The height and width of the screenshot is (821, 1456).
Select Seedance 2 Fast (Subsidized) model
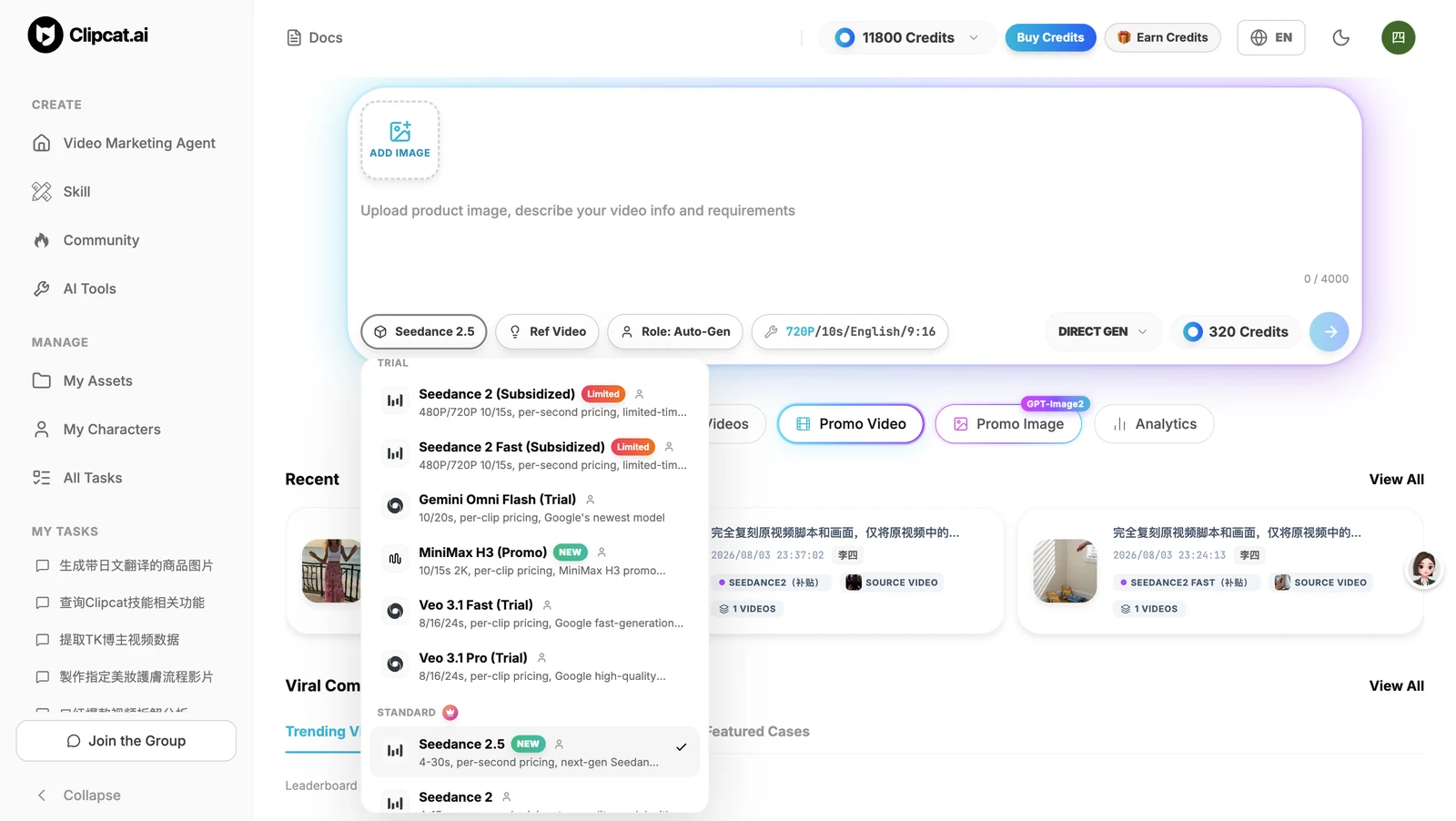535,454
